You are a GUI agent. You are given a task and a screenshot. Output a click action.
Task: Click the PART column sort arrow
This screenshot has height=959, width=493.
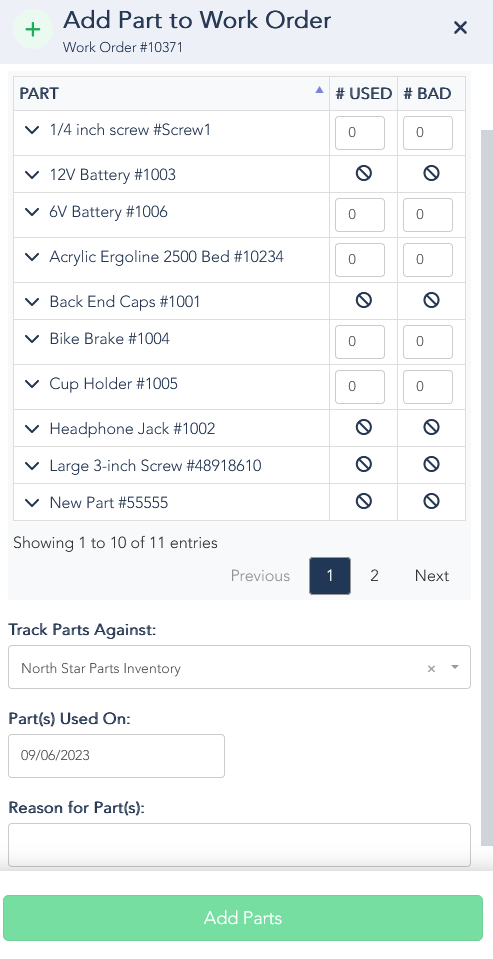click(x=319, y=90)
